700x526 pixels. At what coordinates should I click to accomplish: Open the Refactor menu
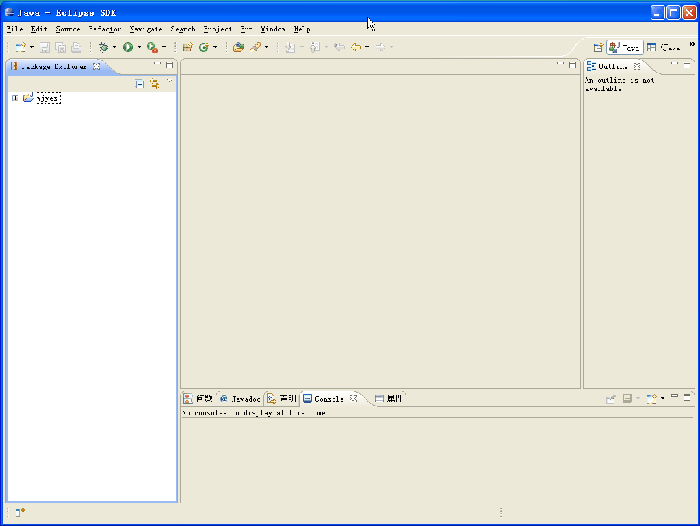click(x=104, y=29)
